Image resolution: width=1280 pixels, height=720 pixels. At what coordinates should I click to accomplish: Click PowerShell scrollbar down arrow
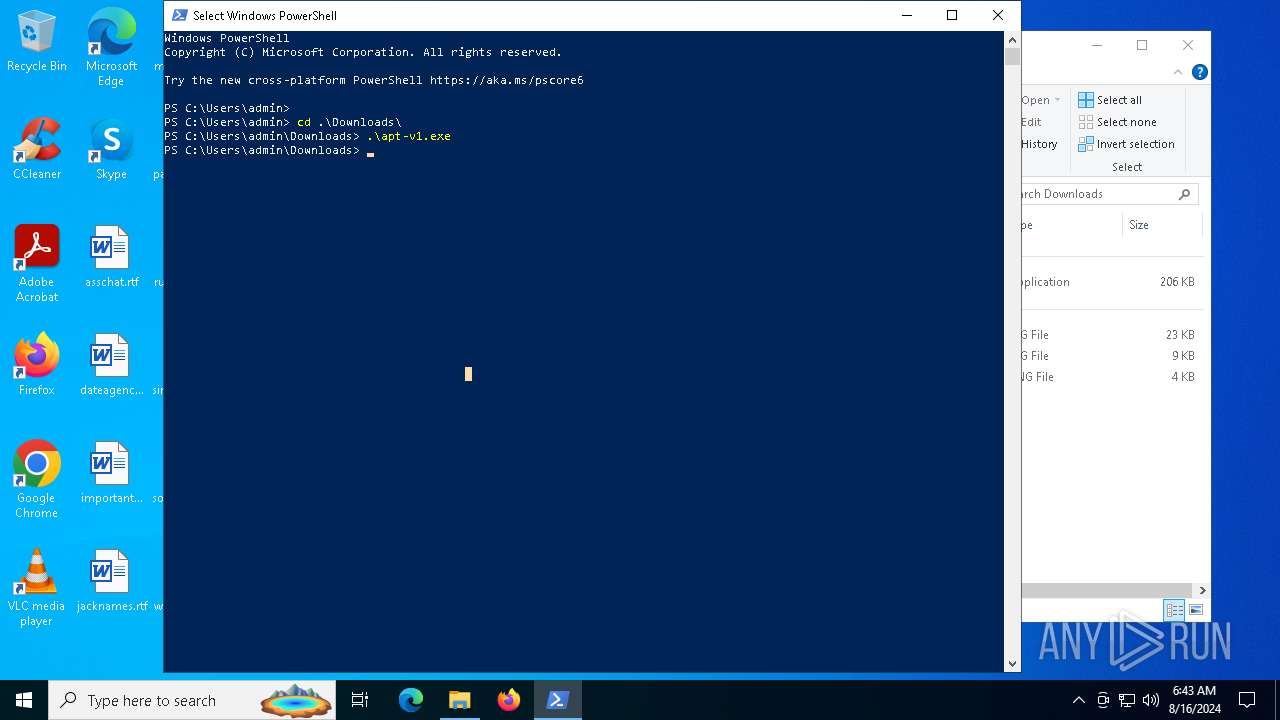[x=1012, y=663]
